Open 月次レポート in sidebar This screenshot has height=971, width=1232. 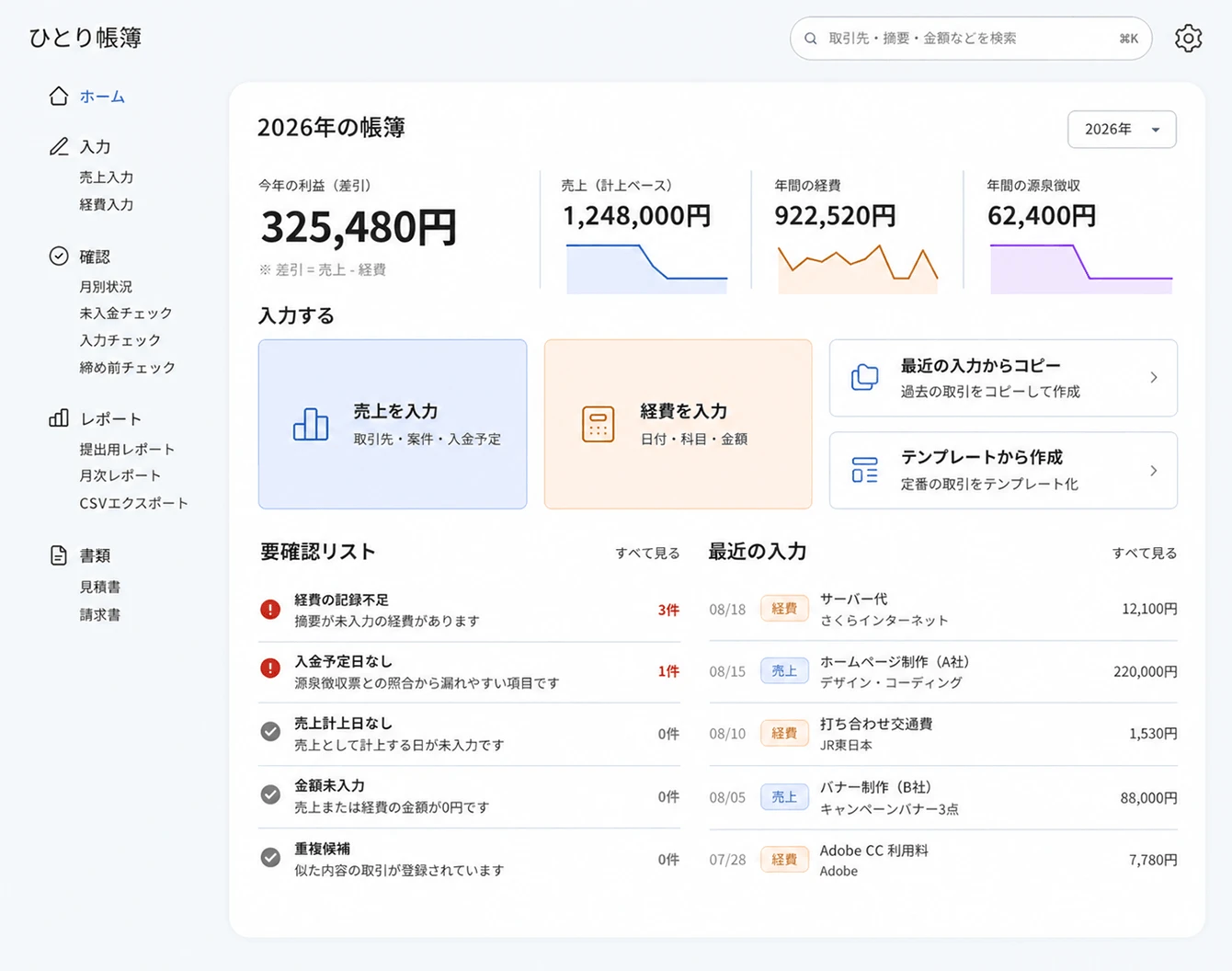(x=120, y=475)
